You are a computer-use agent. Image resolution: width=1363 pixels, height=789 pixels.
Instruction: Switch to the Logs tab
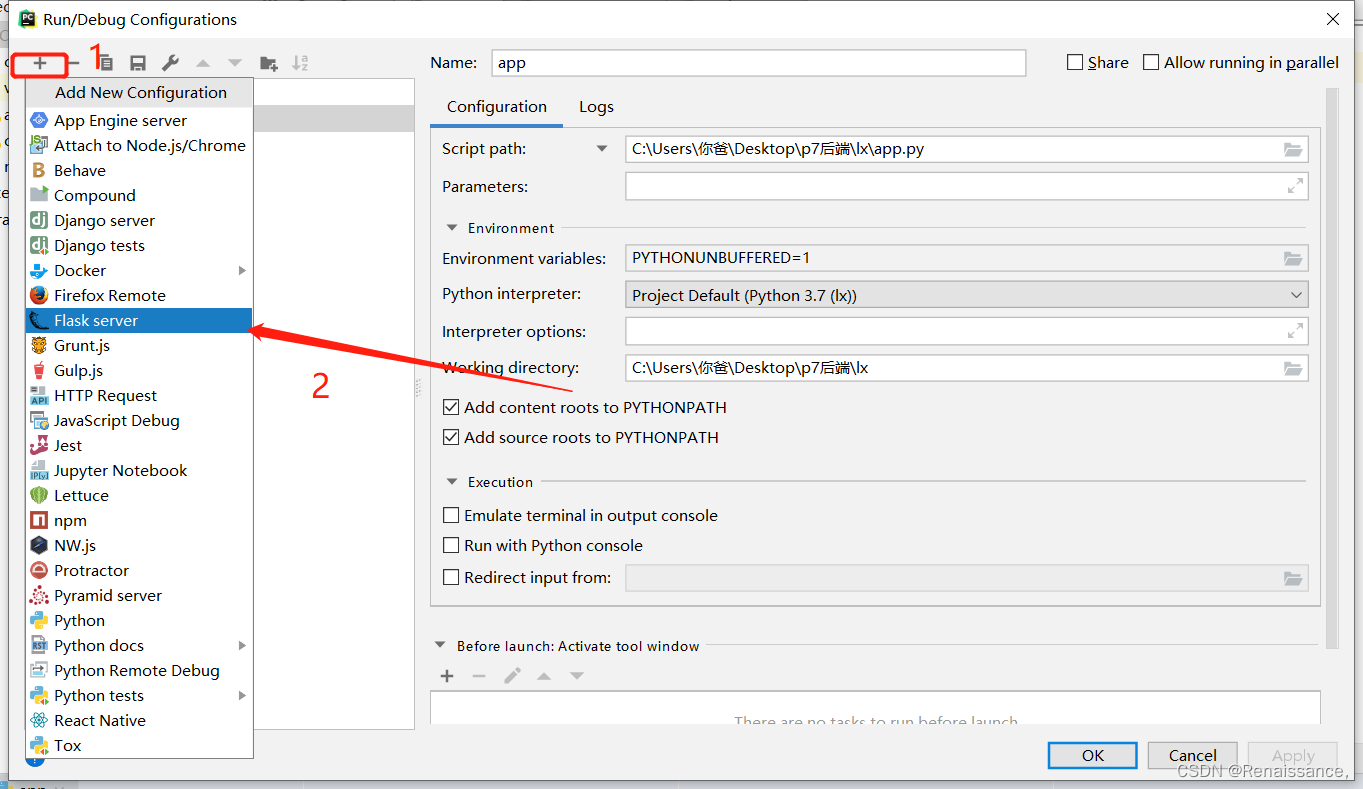click(596, 107)
